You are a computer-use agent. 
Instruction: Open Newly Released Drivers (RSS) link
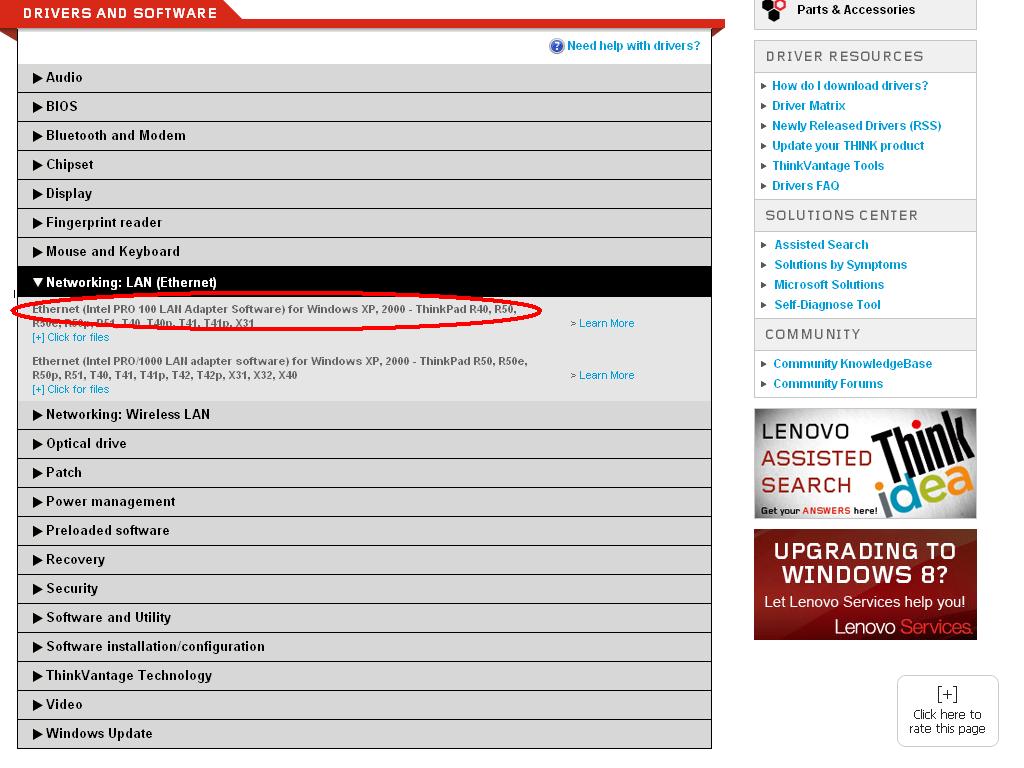(856, 126)
